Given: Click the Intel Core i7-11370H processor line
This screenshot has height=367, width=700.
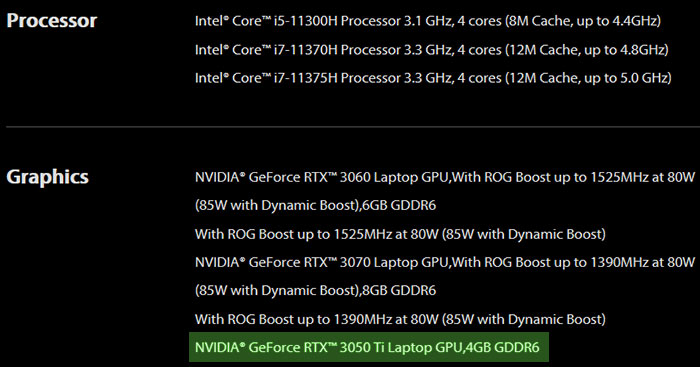Looking at the screenshot, I should [x=432, y=50].
